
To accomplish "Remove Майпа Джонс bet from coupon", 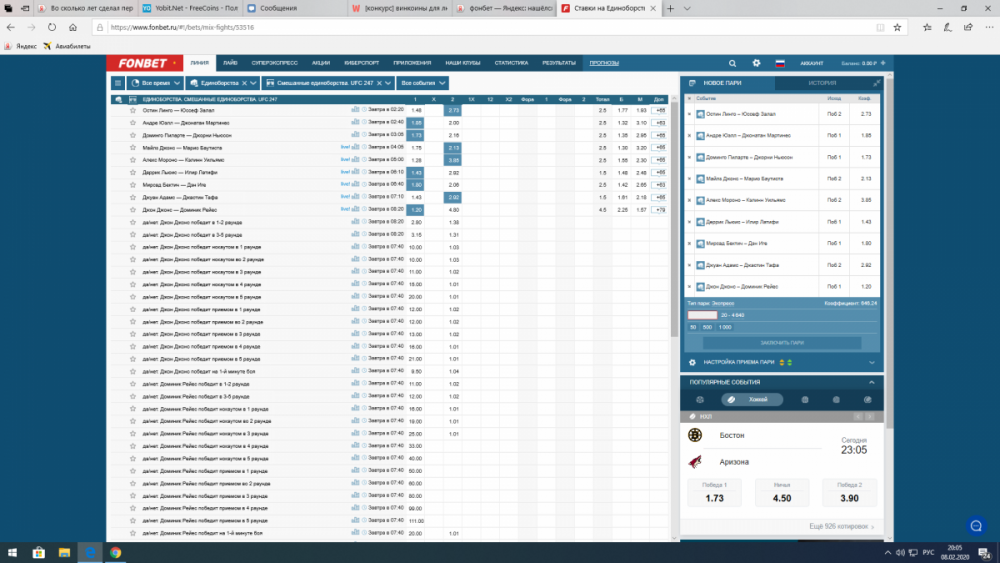I will click(x=689, y=179).
